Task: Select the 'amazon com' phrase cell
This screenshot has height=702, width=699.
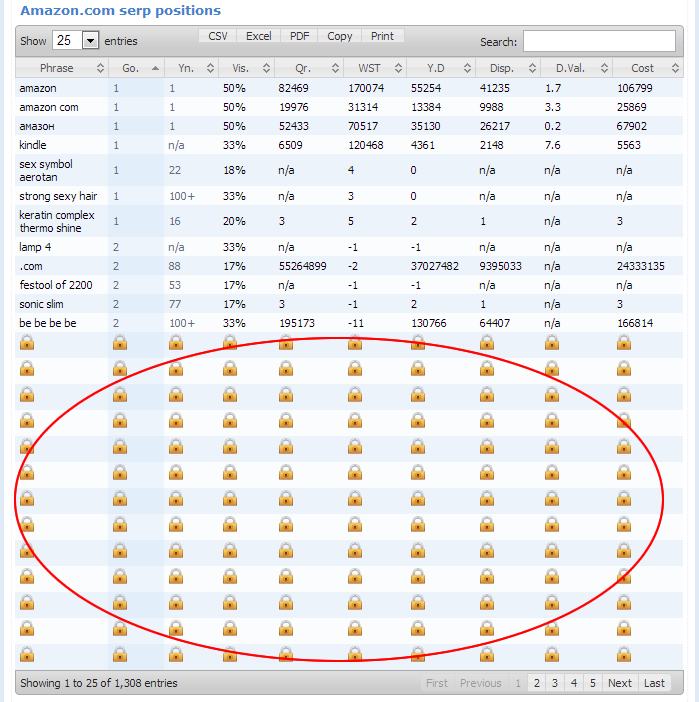Action: pyautogui.click(x=62, y=107)
